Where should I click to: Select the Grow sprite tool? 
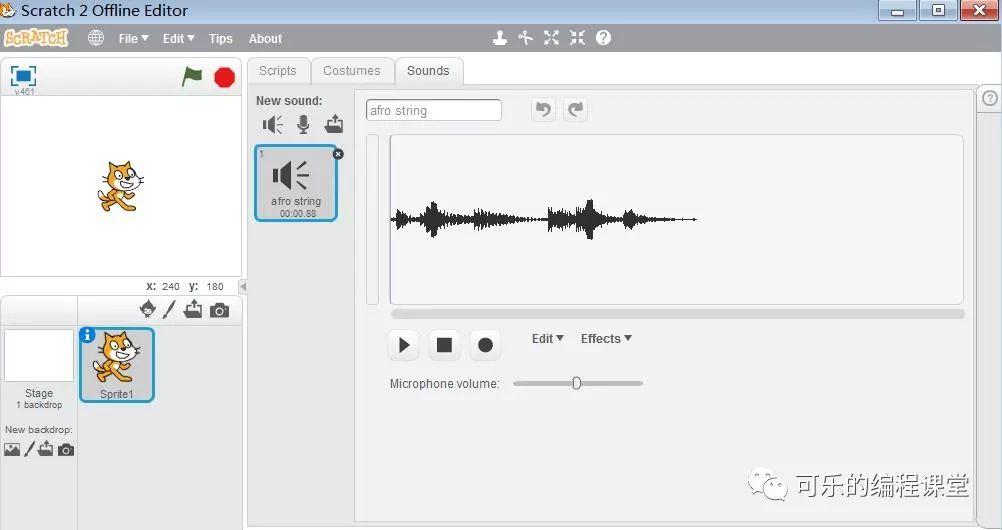point(551,38)
